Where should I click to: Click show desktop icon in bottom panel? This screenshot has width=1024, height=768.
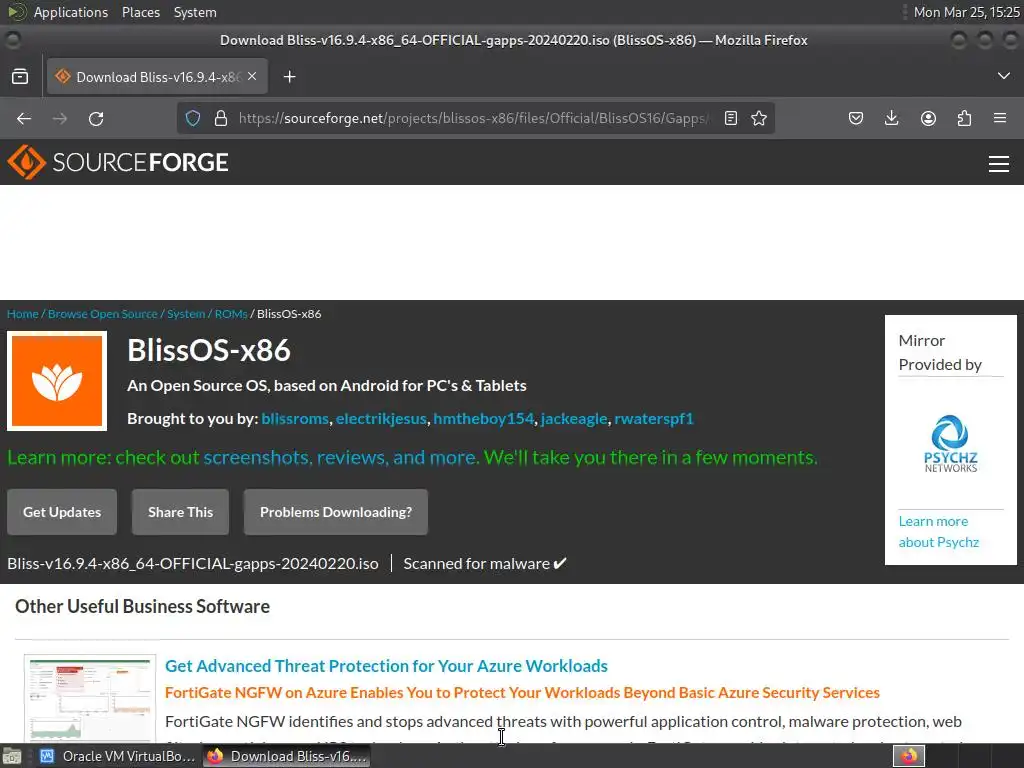[11, 756]
